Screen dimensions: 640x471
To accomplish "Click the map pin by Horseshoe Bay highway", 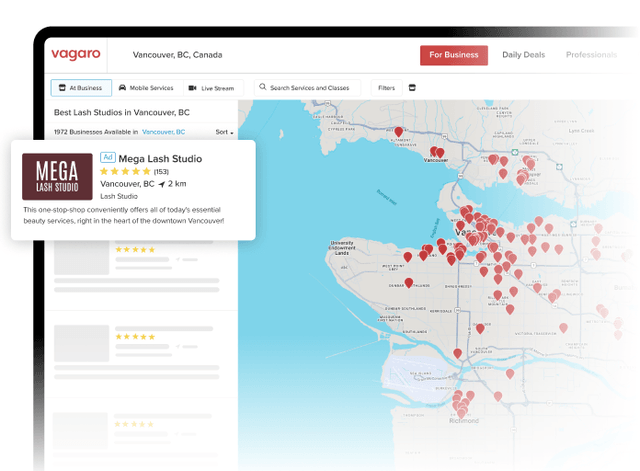I will [x=399, y=131].
